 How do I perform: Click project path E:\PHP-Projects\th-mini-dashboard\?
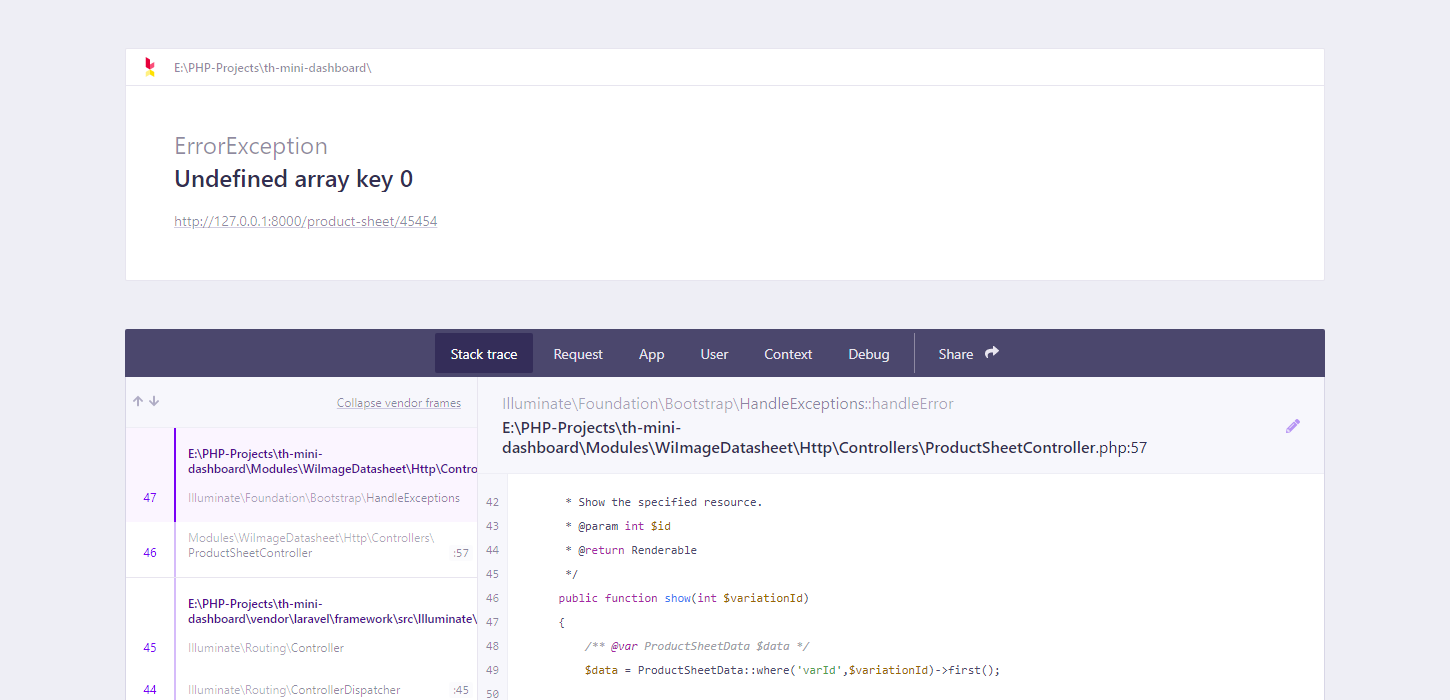[x=273, y=67]
